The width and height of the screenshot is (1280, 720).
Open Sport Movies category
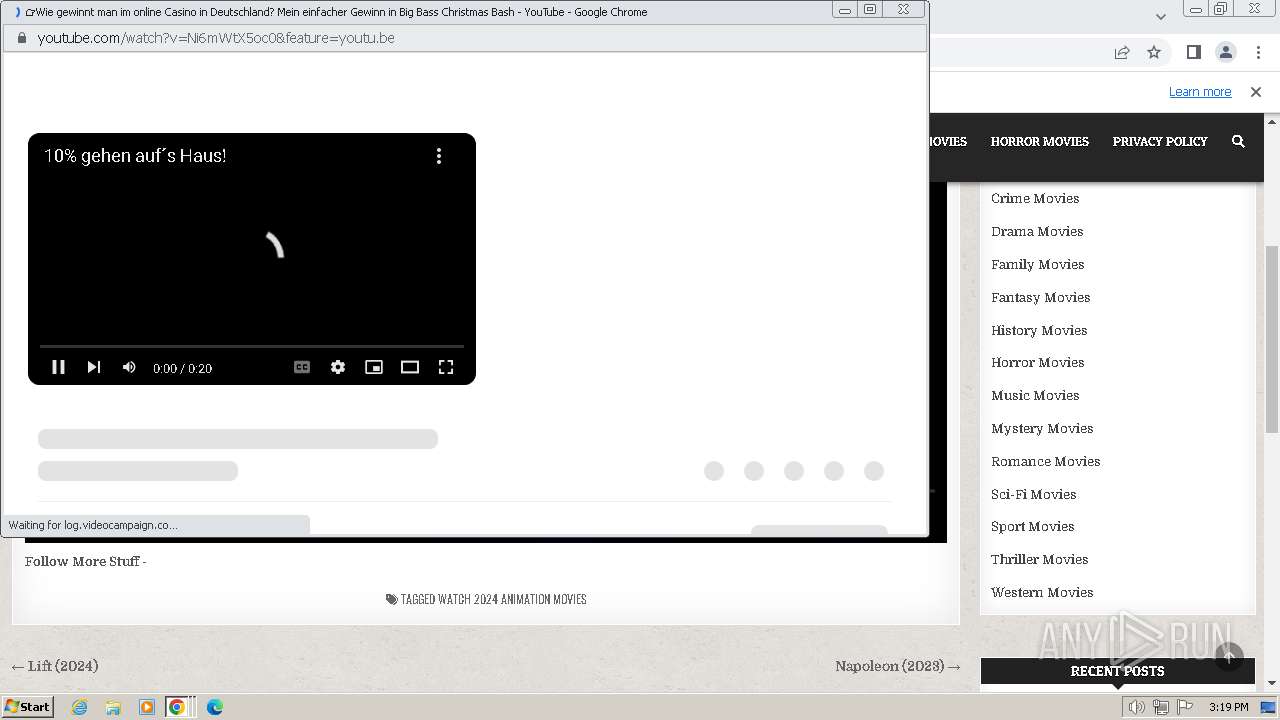point(1032,526)
